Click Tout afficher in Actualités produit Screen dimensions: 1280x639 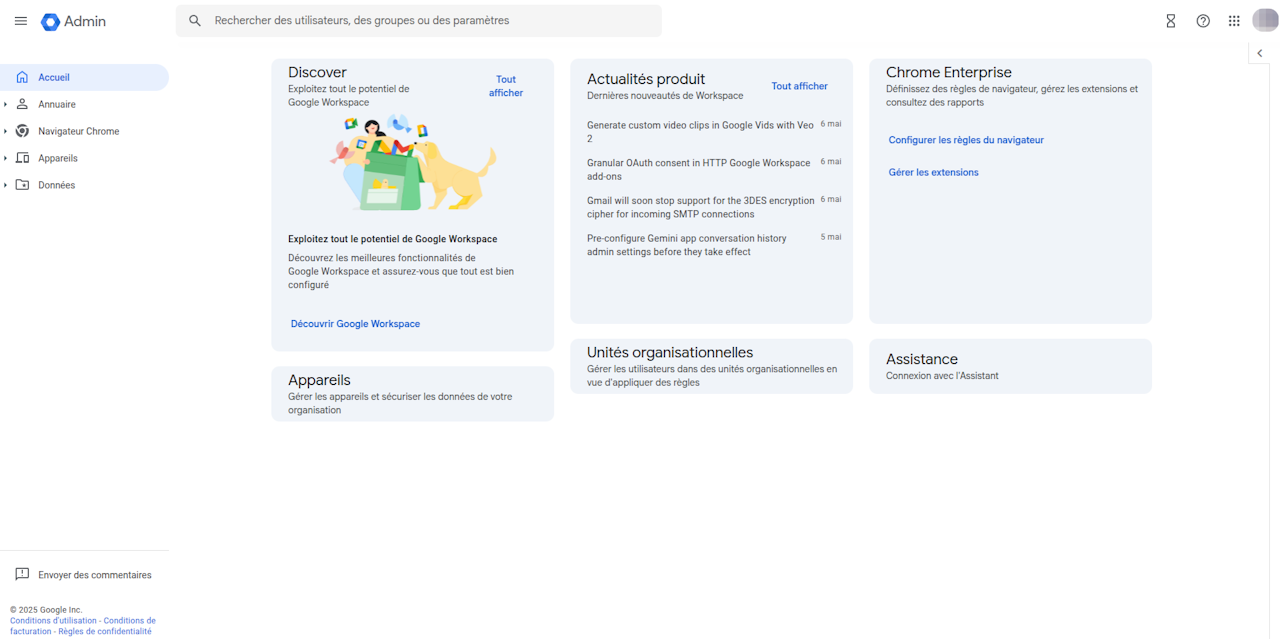(799, 86)
